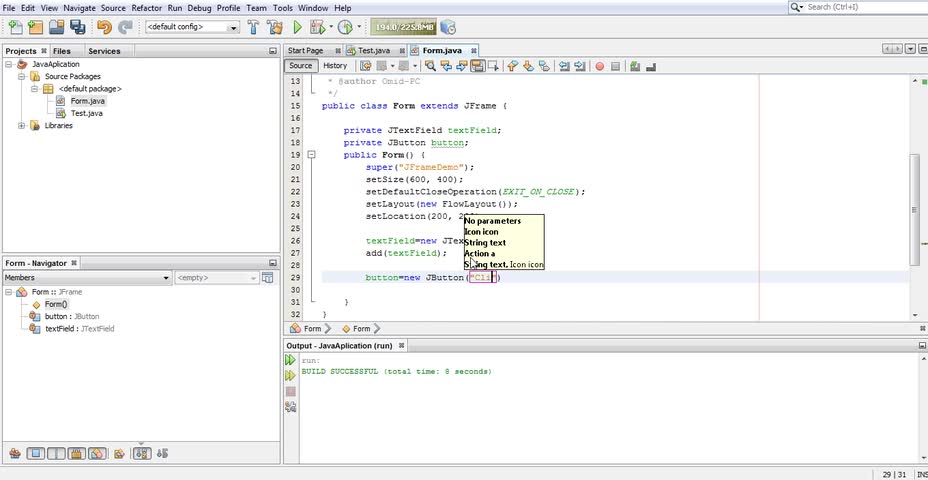The height and width of the screenshot is (480, 928).
Task: Open the Refactor menu
Action: tap(146, 8)
